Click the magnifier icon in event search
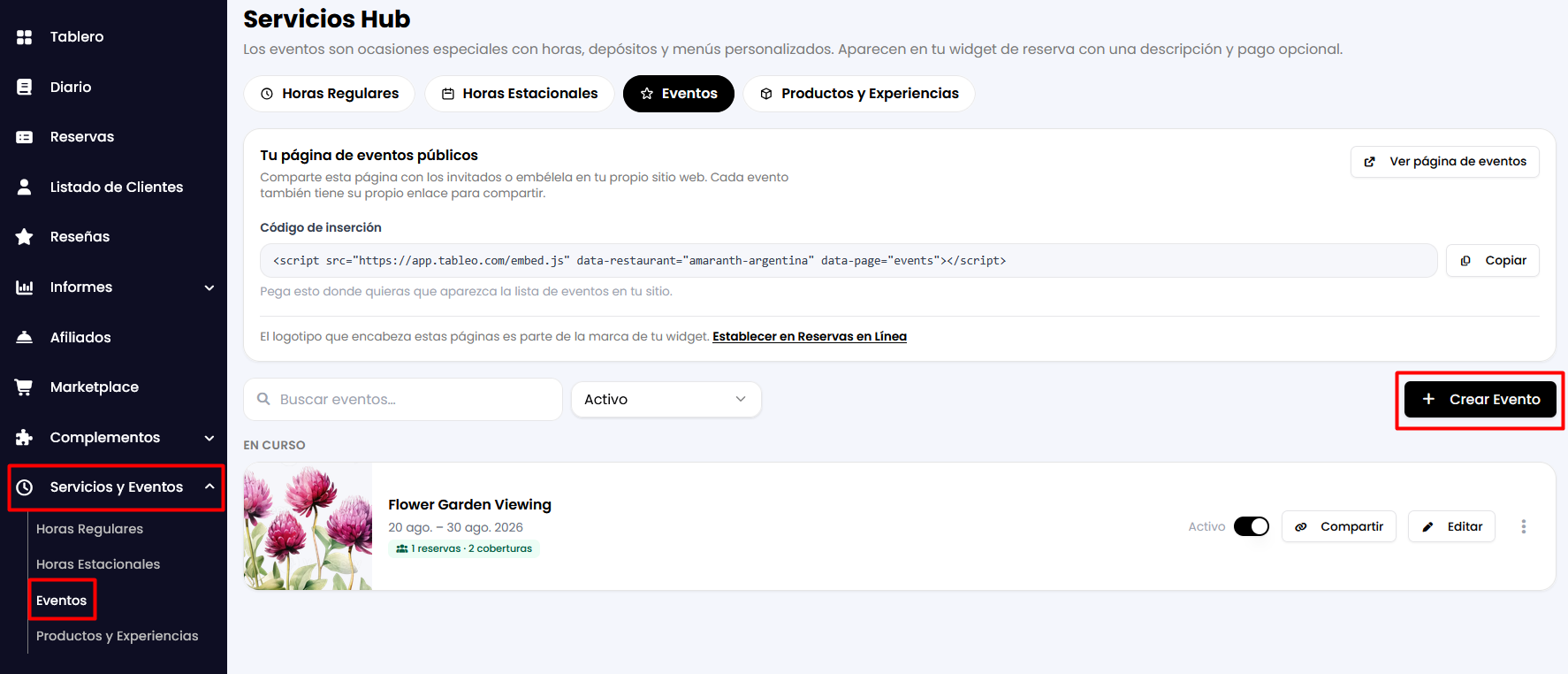Image resolution: width=1568 pixels, height=674 pixels. (x=263, y=399)
